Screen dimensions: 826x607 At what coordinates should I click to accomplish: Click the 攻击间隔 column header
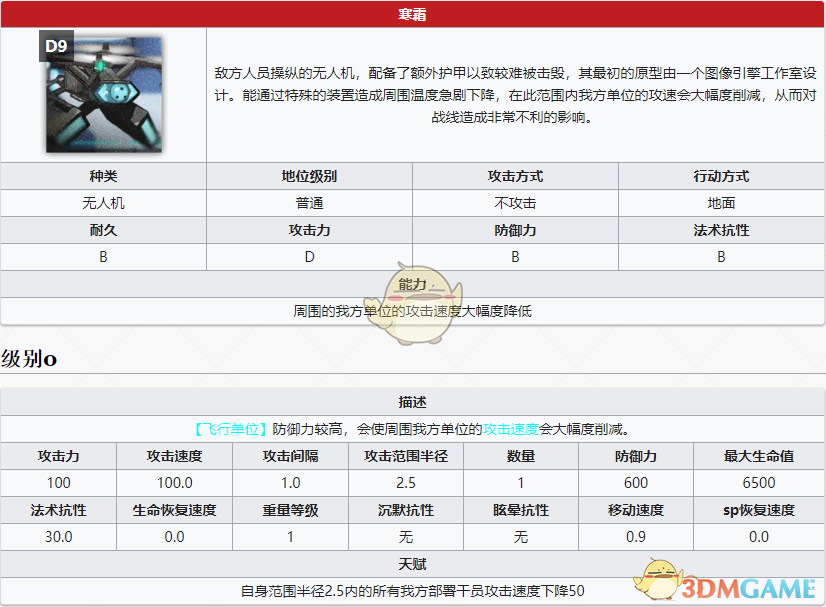(290, 456)
